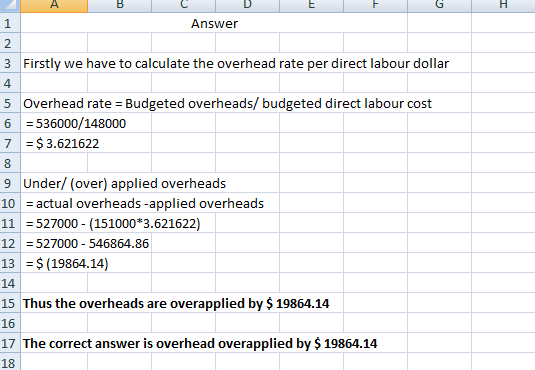Click the merged 'Answer' title cell
The image size is (535, 370).
tap(214, 23)
